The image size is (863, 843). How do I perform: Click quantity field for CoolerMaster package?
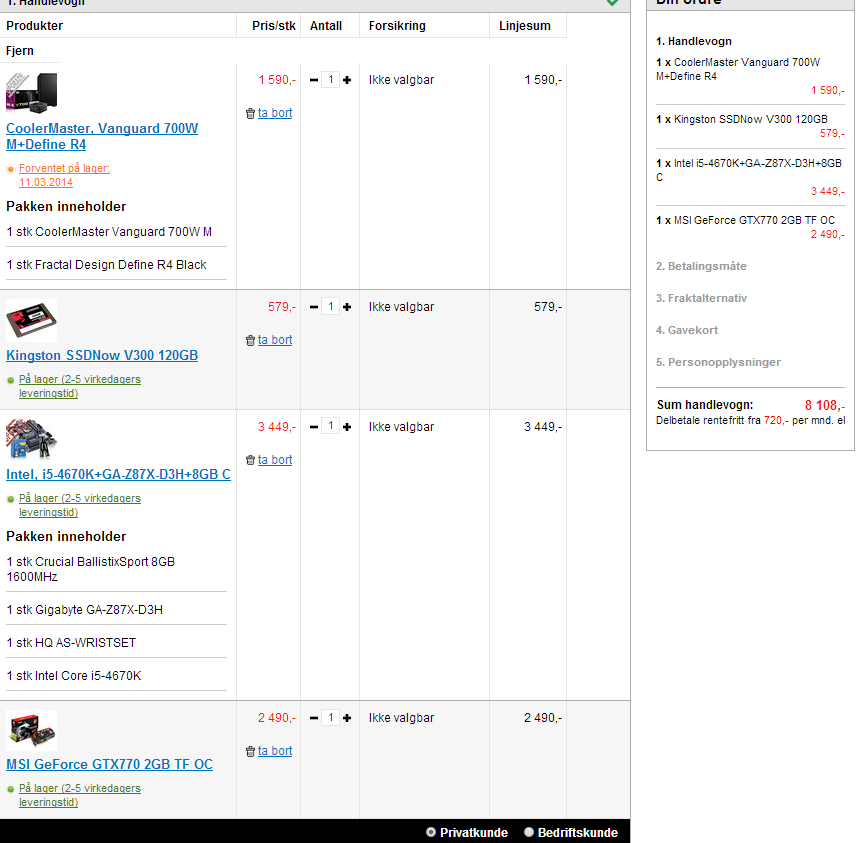click(x=331, y=80)
